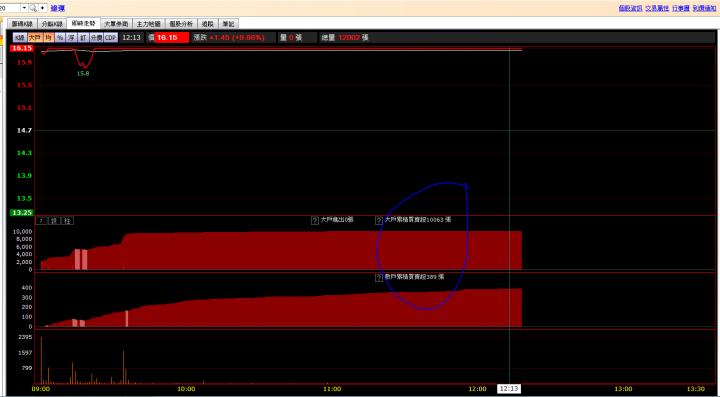
Task: Open the 大單券商 tab
Action: tap(117, 24)
